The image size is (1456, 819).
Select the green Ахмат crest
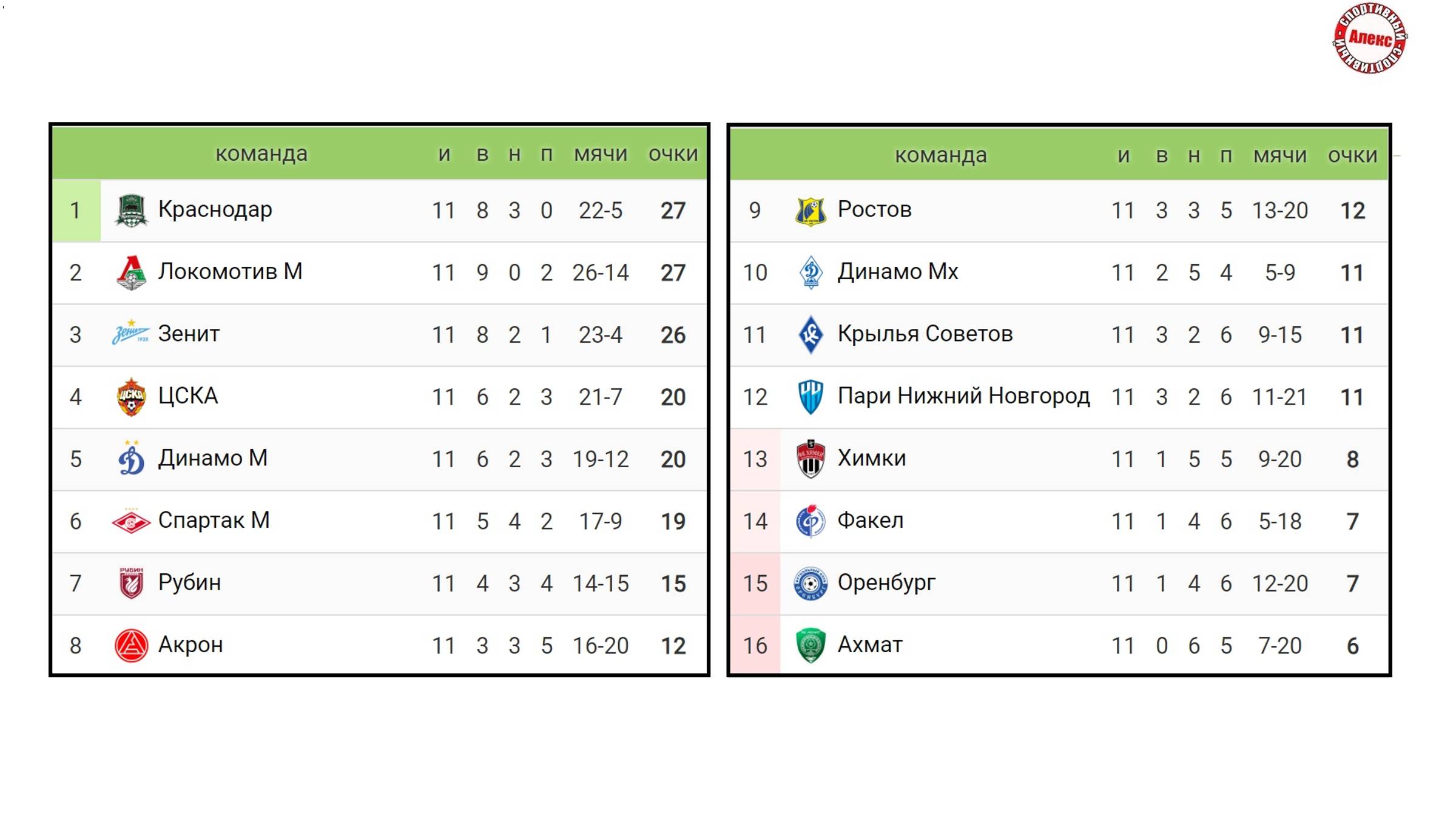coord(811,645)
